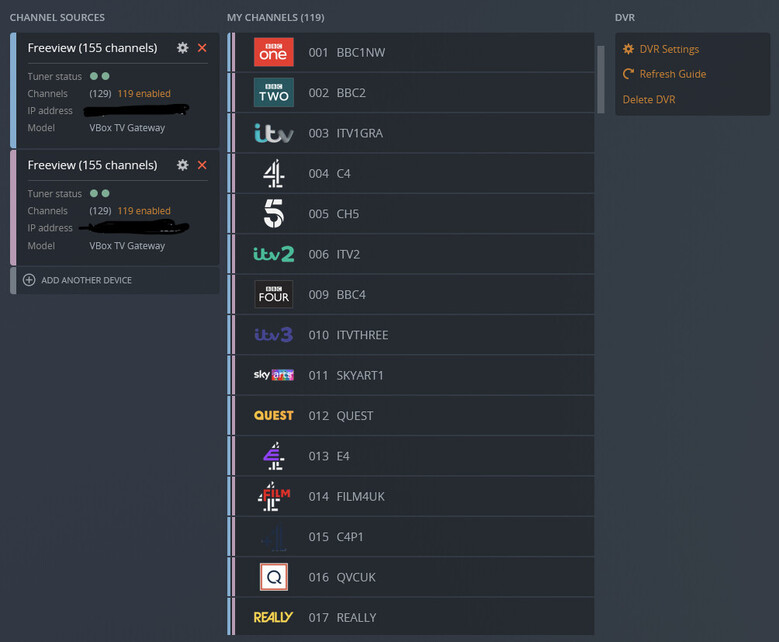
Task: Remove second Freeview source with red X
Action: (x=202, y=165)
